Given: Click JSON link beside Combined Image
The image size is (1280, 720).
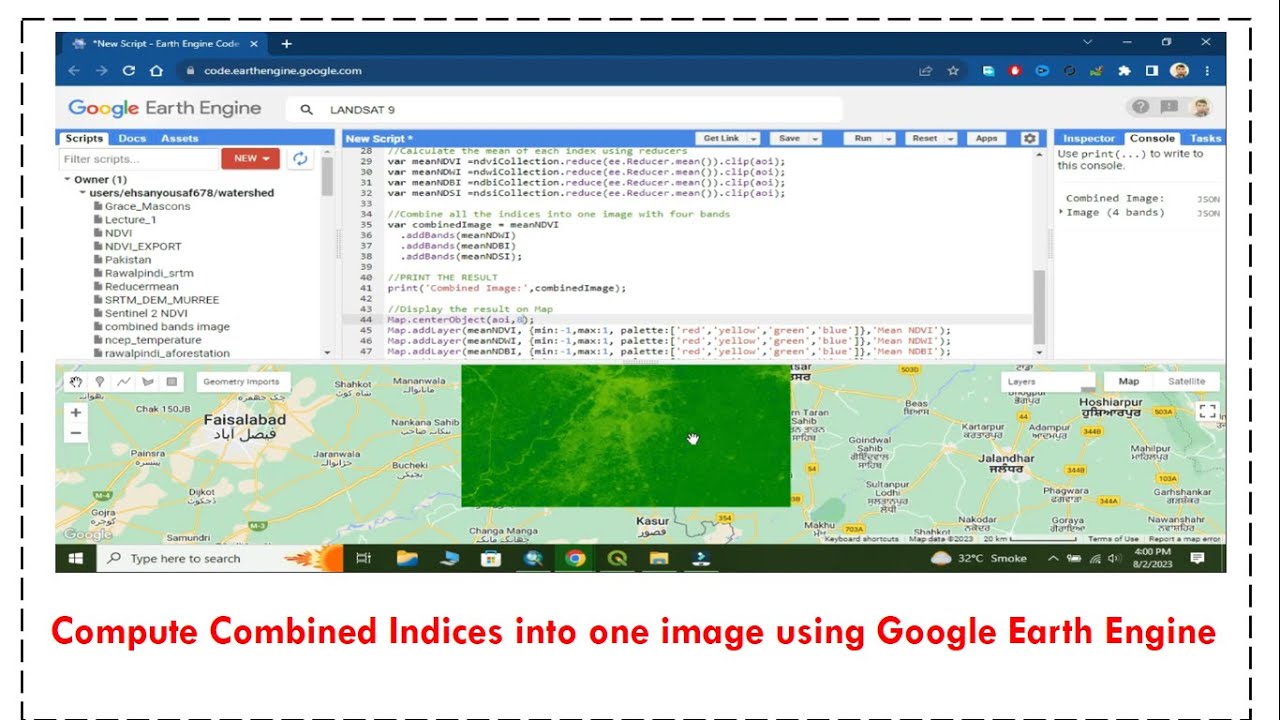Looking at the screenshot, I should pyautogui.click(x=1208, y=199).
